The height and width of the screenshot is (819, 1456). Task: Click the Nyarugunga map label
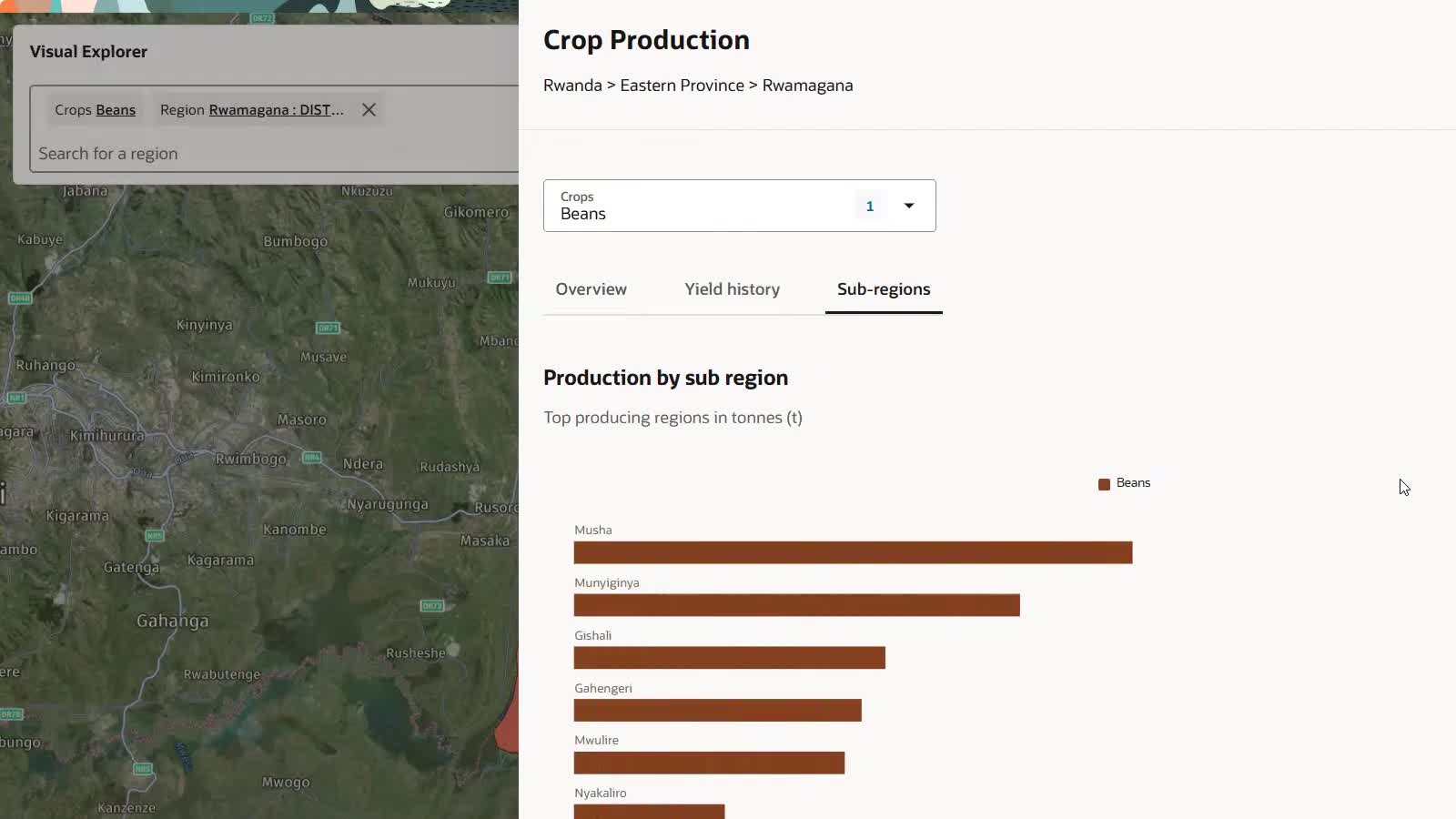pyautogui.click(x=388, y=504)
